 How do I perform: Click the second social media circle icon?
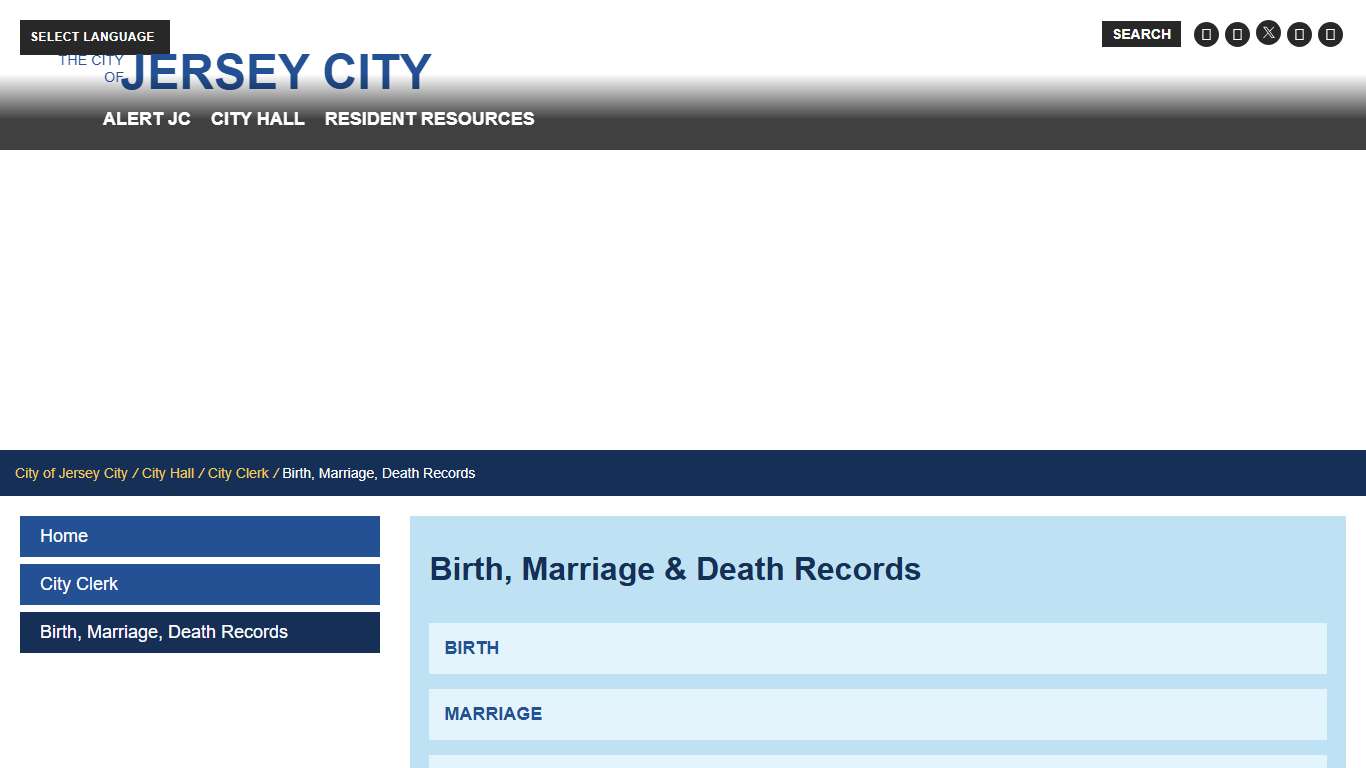(1237, 33)
